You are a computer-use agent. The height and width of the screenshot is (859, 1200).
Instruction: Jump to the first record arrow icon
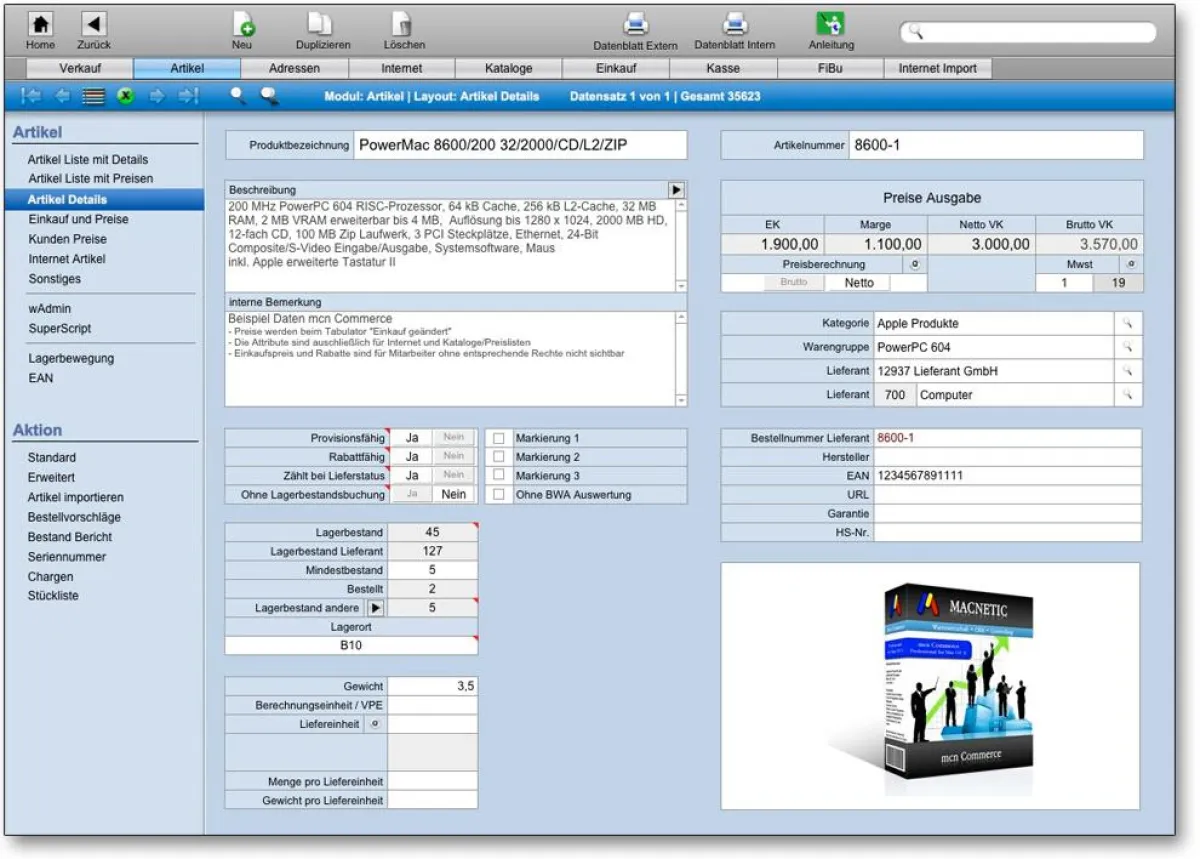click(x=31, y=97)
